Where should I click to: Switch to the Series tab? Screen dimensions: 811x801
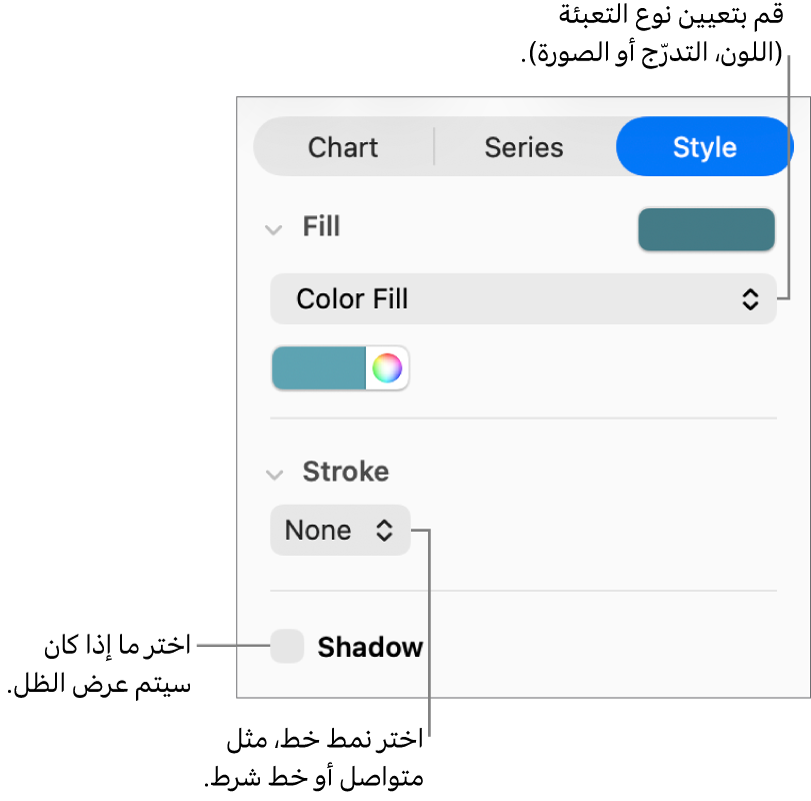tap(524, 147)
